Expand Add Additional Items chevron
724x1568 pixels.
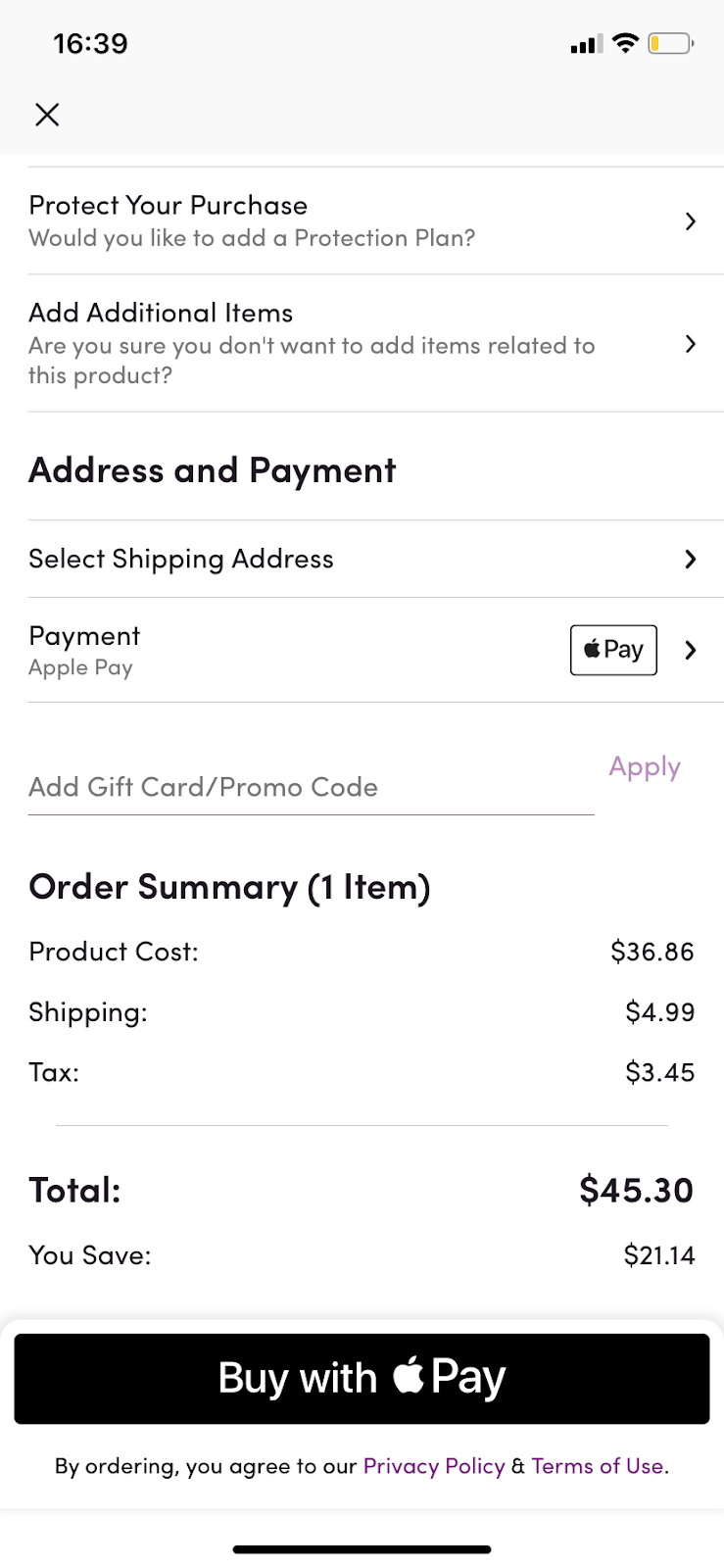click(x=691, y=344)
